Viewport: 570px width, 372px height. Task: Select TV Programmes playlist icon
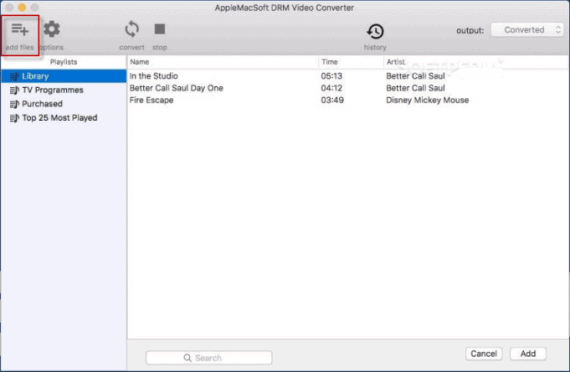[x=15, y=90]
